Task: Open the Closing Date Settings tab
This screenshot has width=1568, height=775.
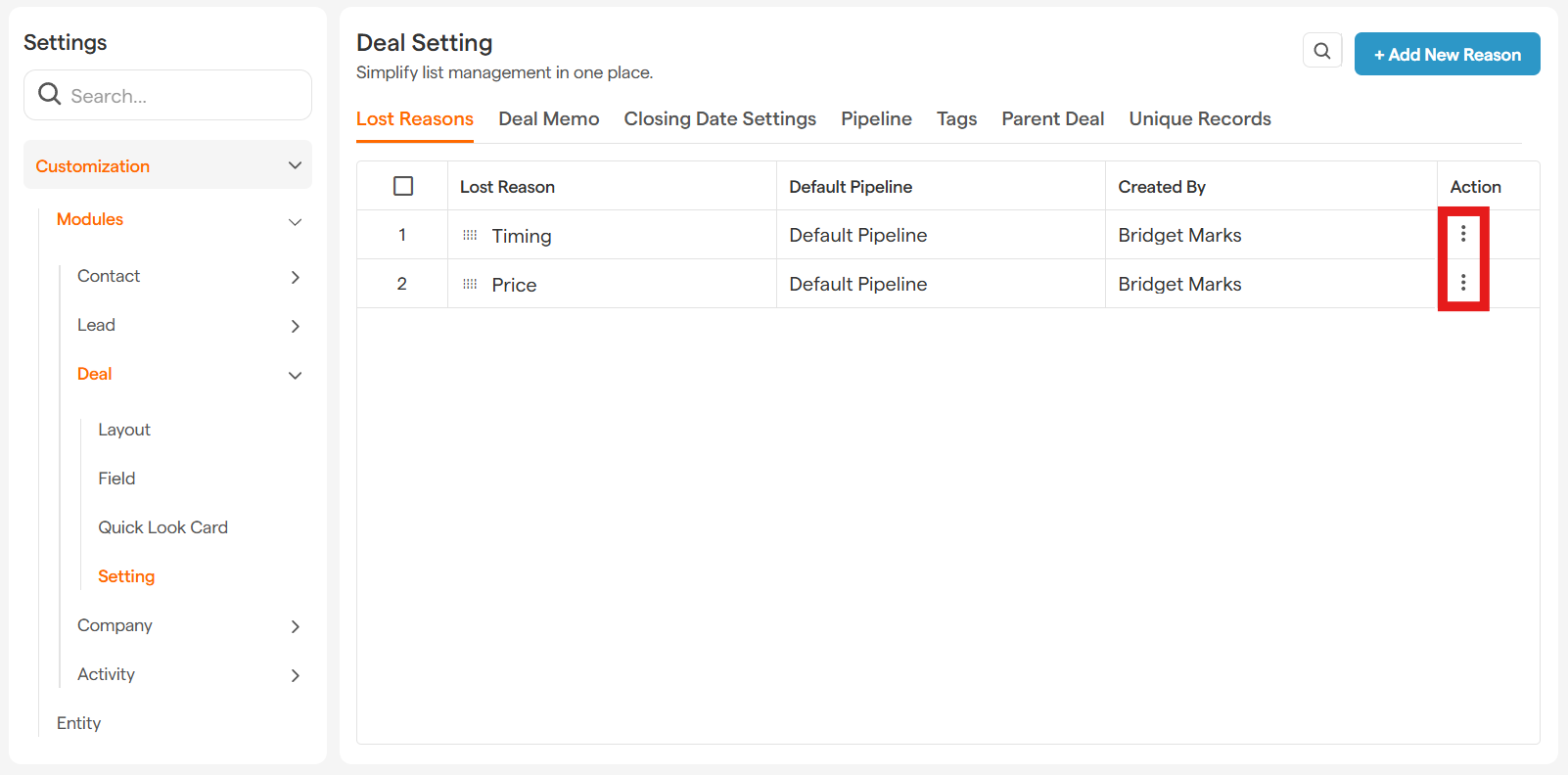Action: point(719,119)
